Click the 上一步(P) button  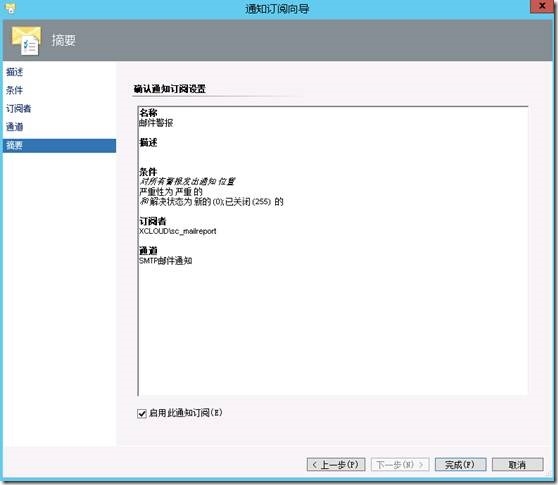(x=336, y=464)
